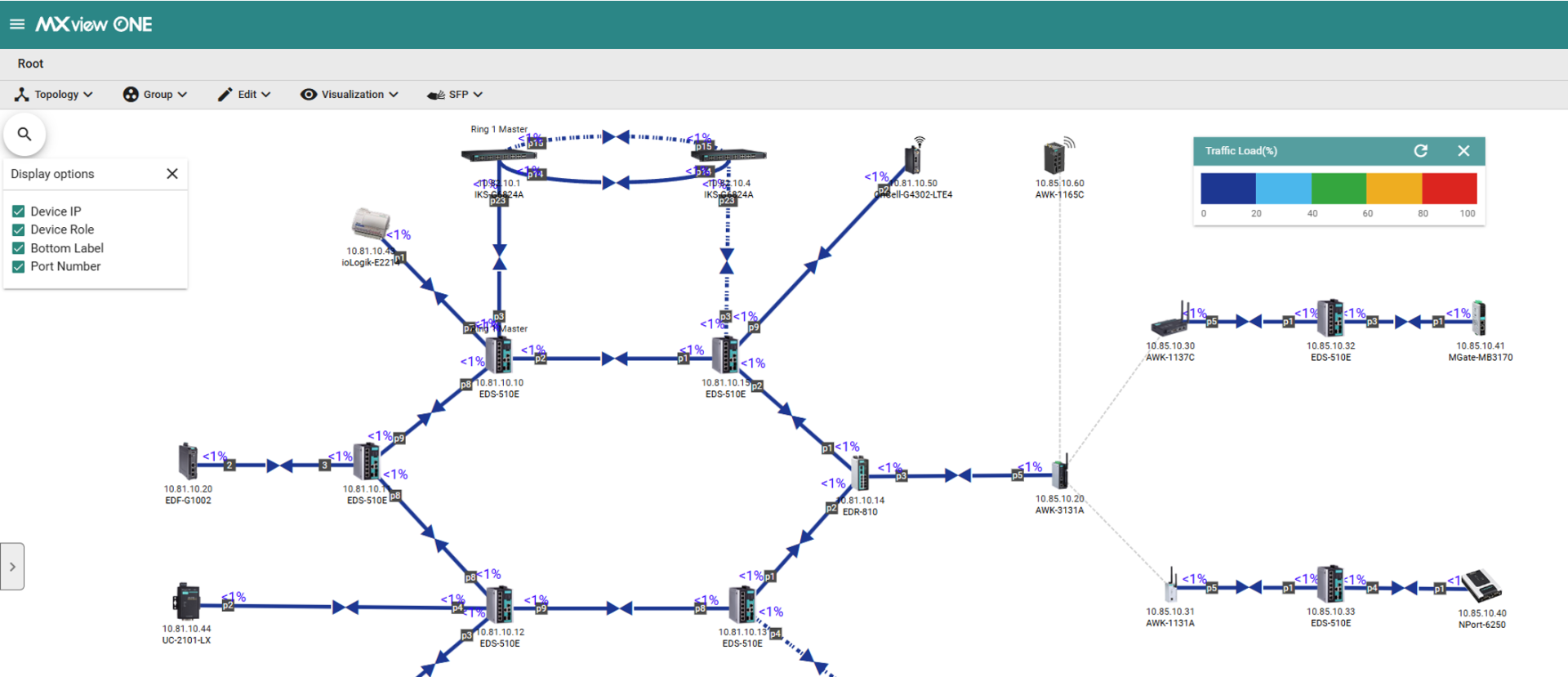Click the Ring 1 Master role label
Screen dimensions: 1568x677
pos(499,129)
